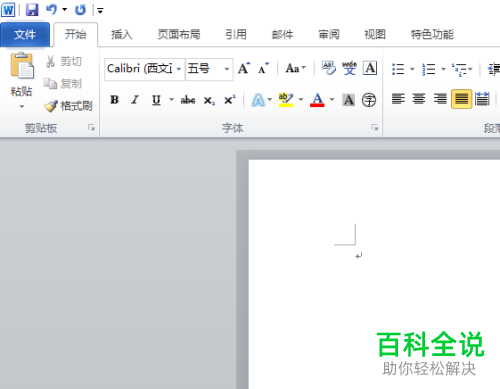Open highlight color dropdown arrow
The height and width of the screenshot is (389, 500).
[301, 99]
